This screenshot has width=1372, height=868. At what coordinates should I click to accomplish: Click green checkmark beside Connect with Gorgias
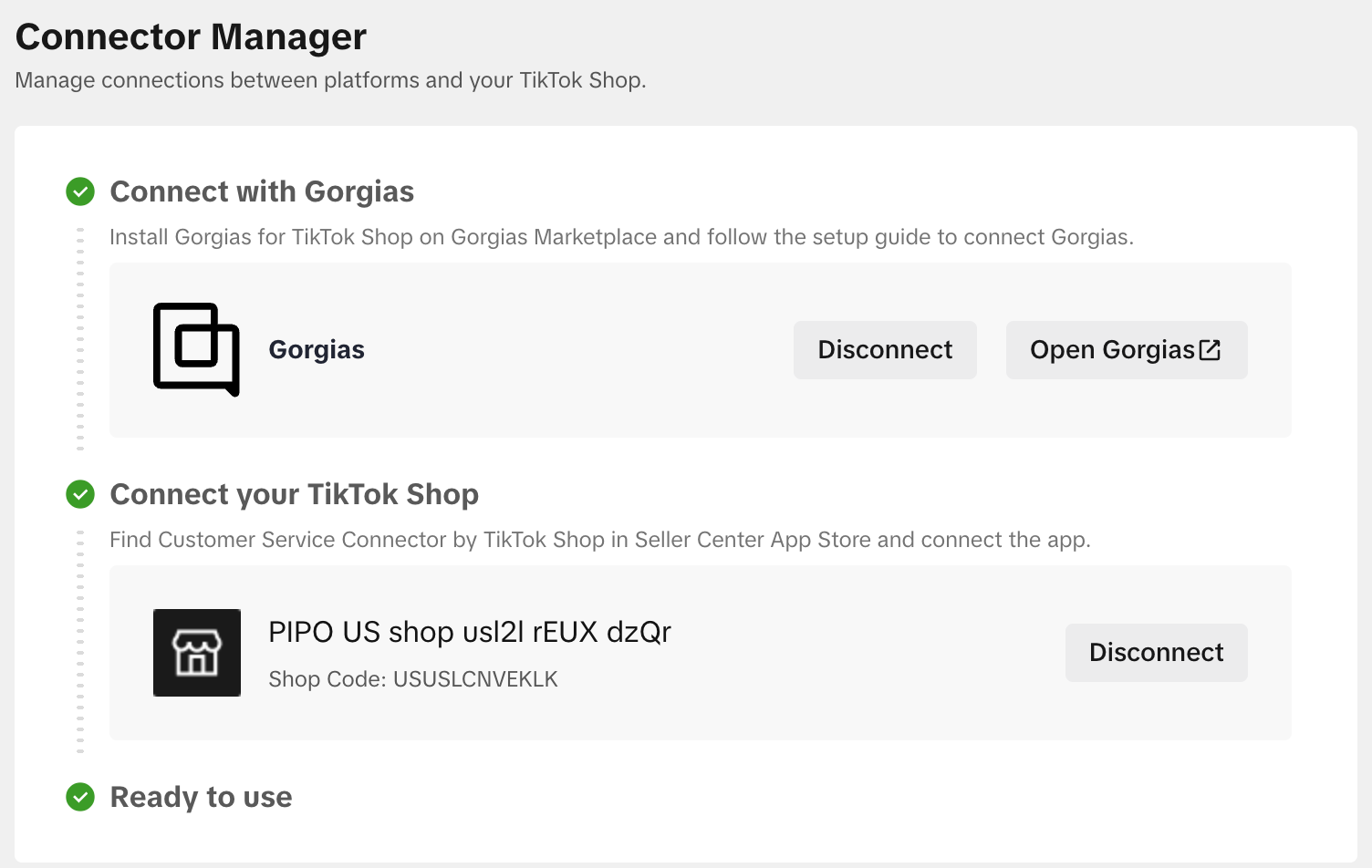click(x=80, y=191)
